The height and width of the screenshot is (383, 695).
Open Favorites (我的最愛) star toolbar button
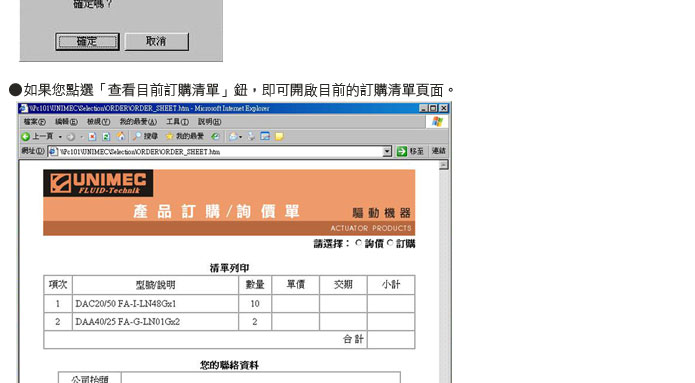click(x=184, y=137)
